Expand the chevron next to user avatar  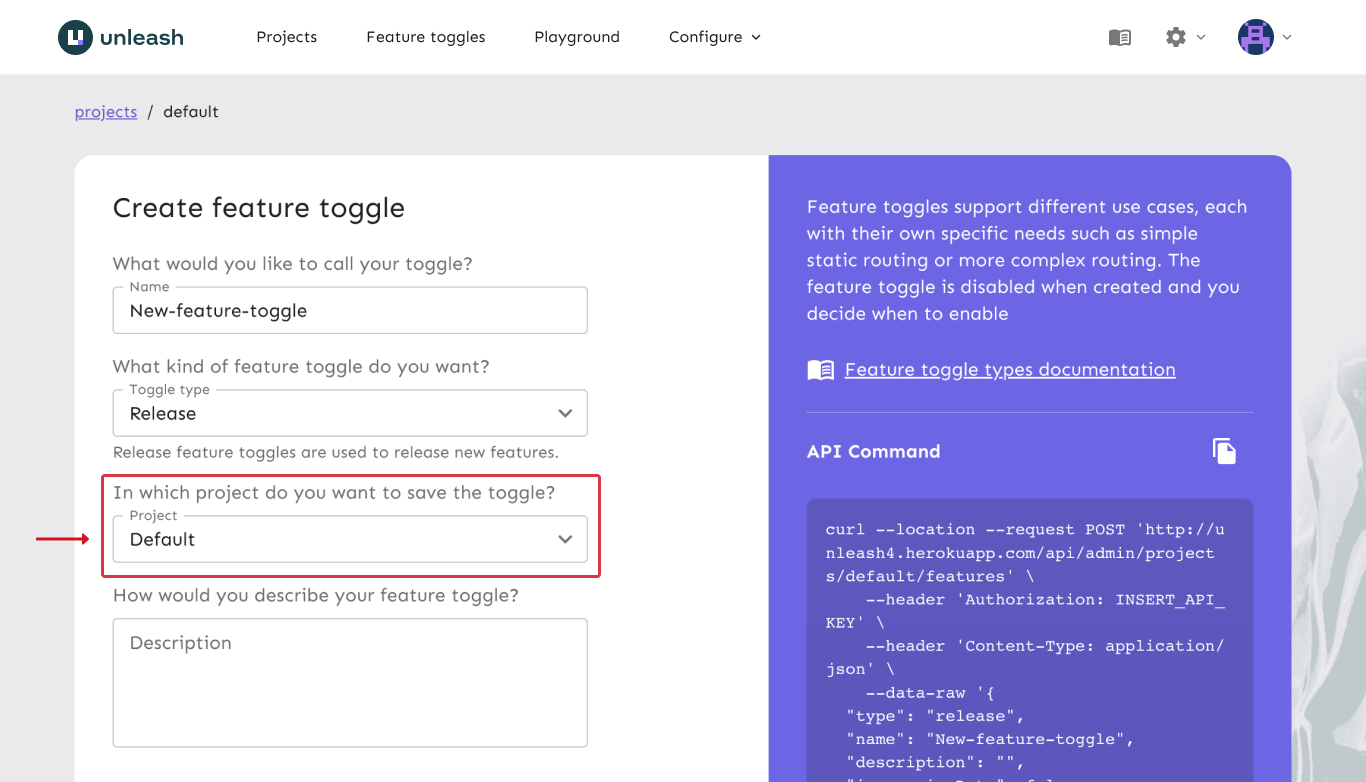pyautogui.click(x=1287, y=37)
